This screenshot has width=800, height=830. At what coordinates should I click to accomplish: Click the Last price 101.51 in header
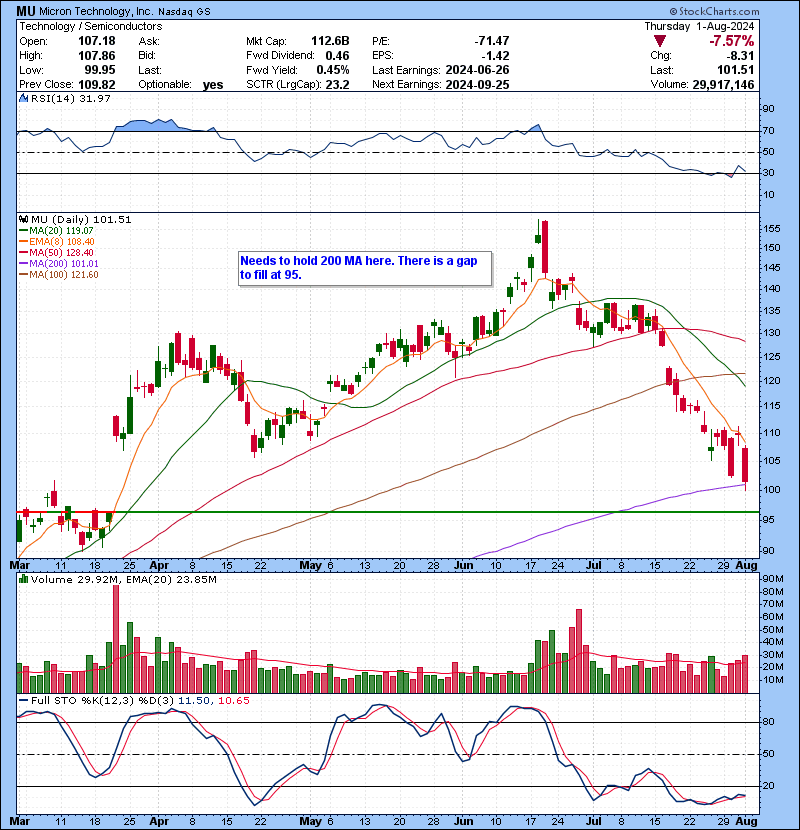point(736,70)
